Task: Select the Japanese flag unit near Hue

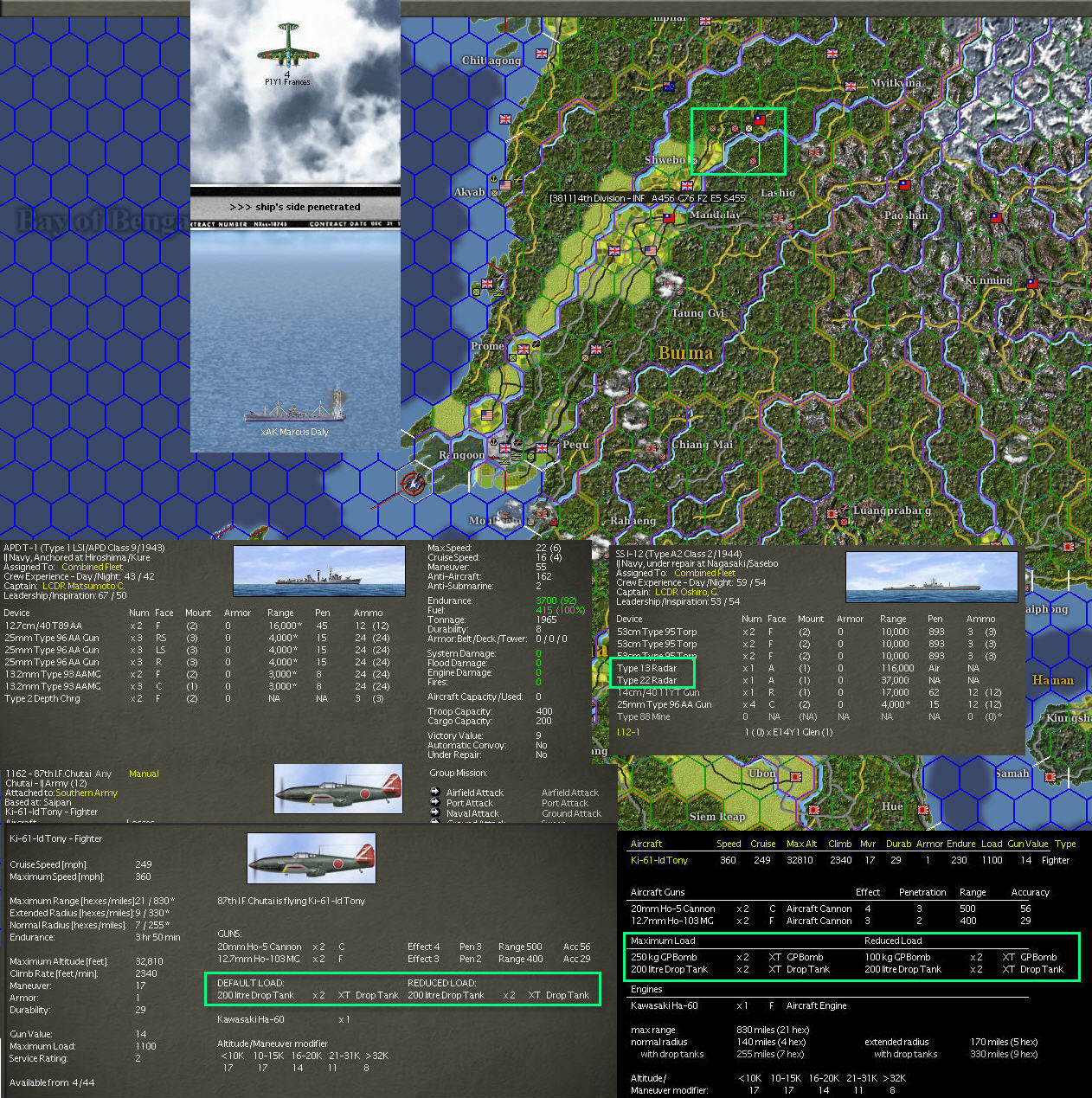Action: click(924, 810)
